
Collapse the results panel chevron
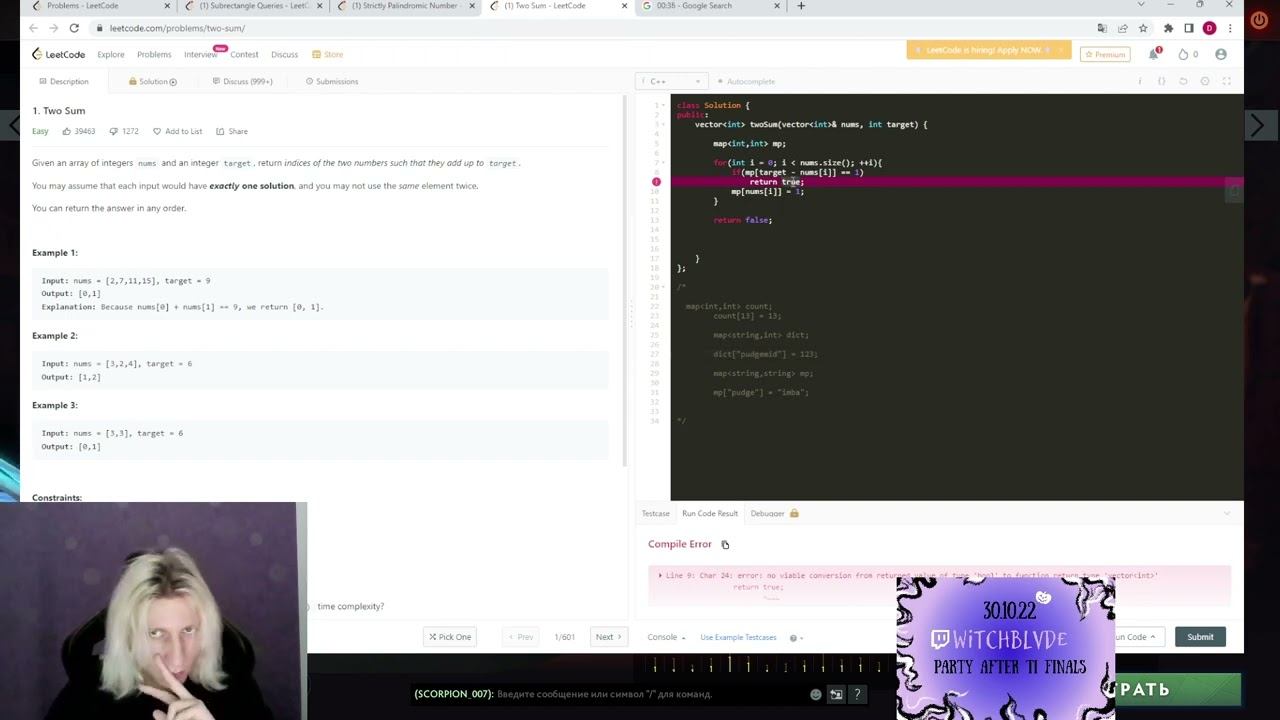tap(1227, 514)
